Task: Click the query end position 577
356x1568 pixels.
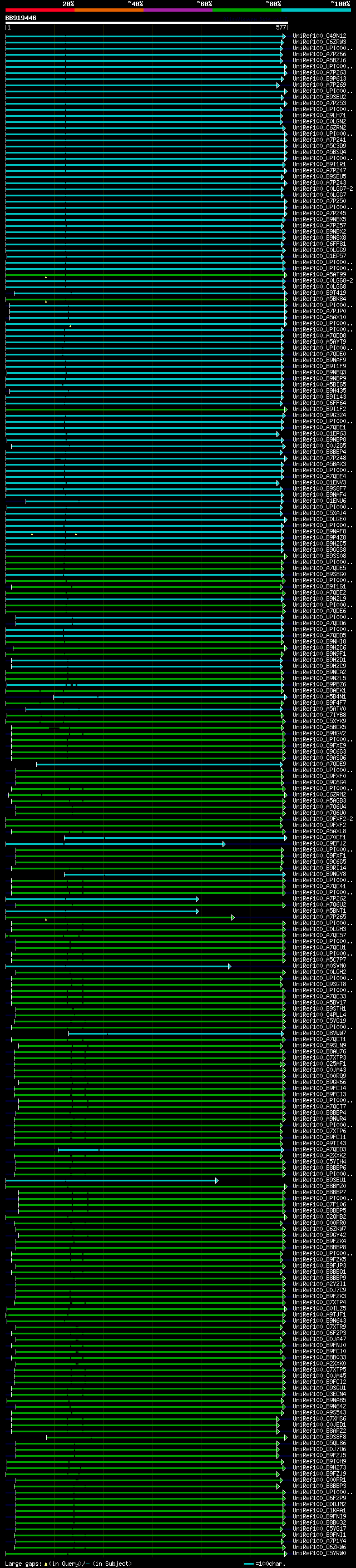Action: (280, 27)
